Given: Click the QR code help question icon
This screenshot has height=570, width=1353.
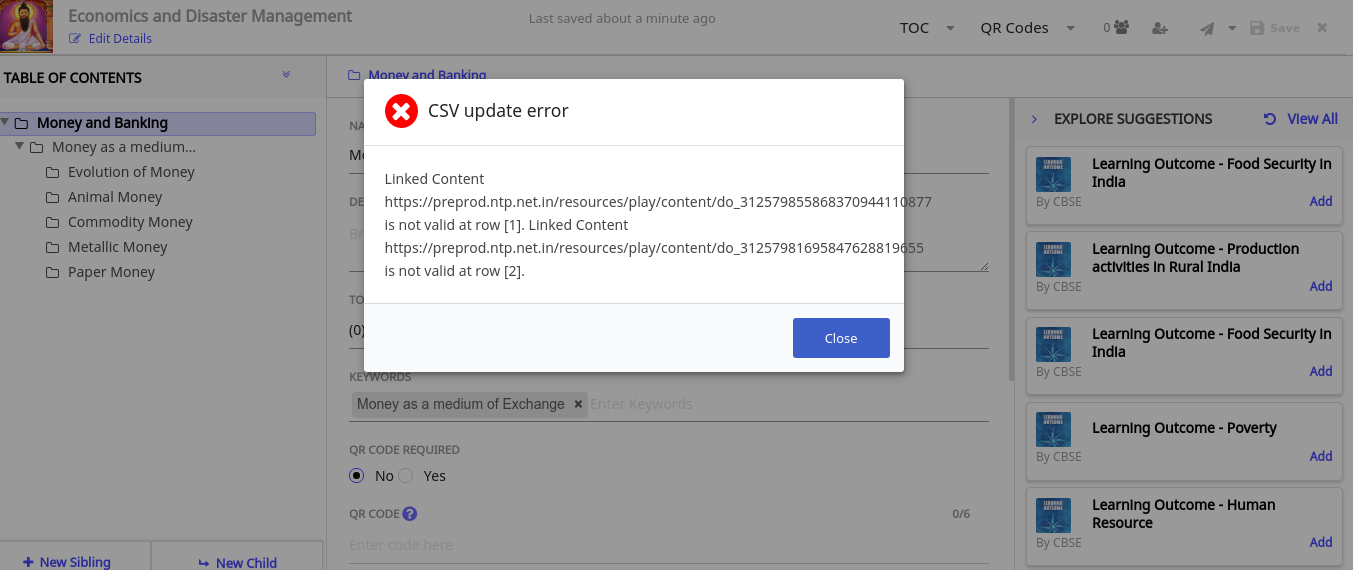Looking at the screenshot, I should pyautogui.click(x=410, y=514).
